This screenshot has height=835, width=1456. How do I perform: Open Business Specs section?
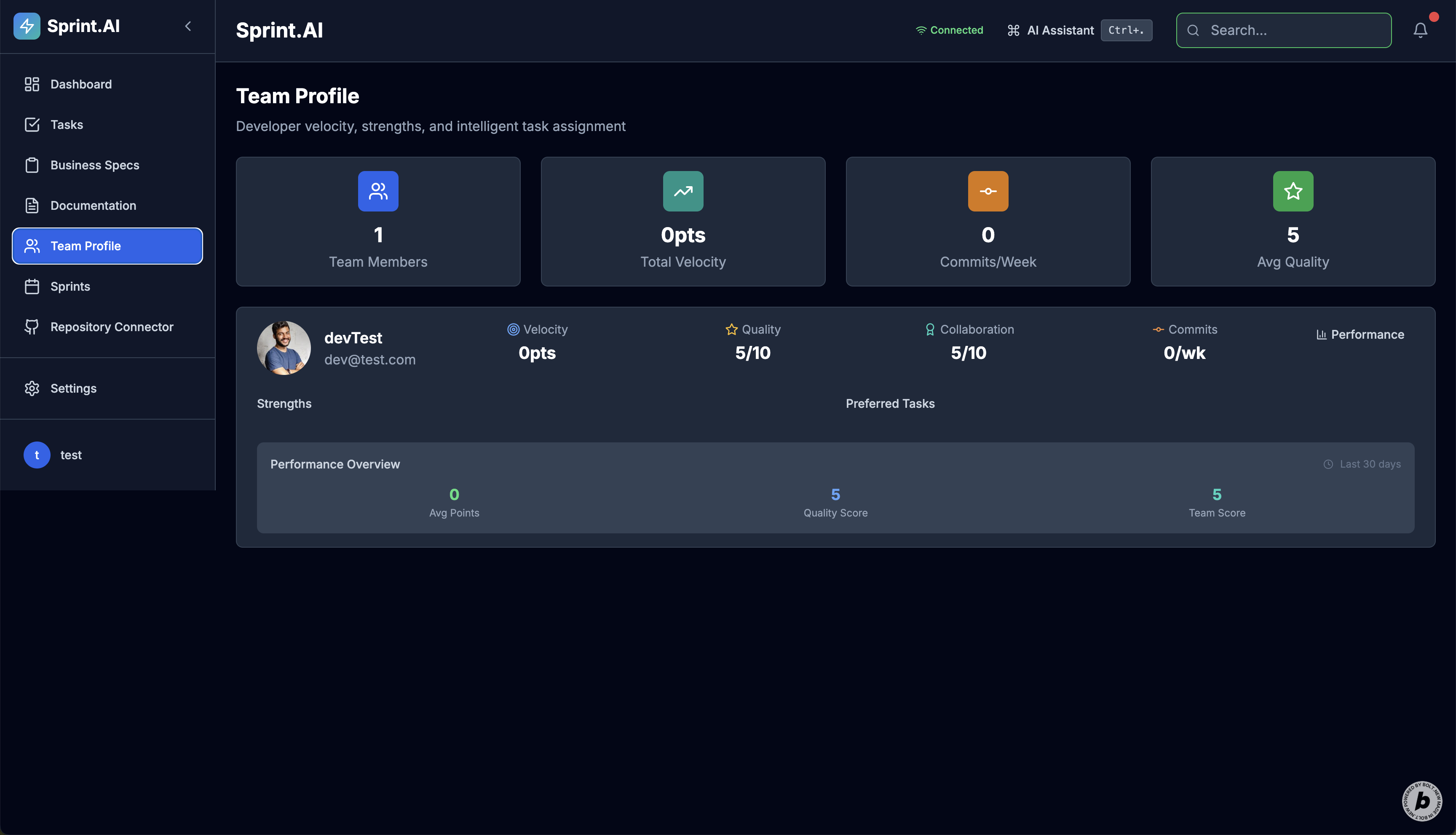click(94, 165)
